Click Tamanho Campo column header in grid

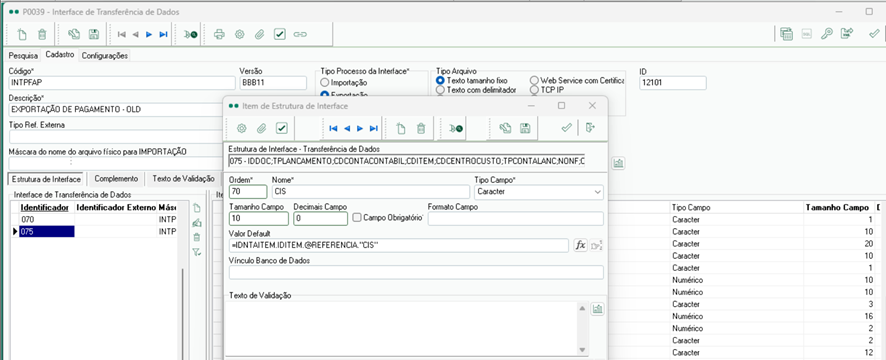[836, 207]
